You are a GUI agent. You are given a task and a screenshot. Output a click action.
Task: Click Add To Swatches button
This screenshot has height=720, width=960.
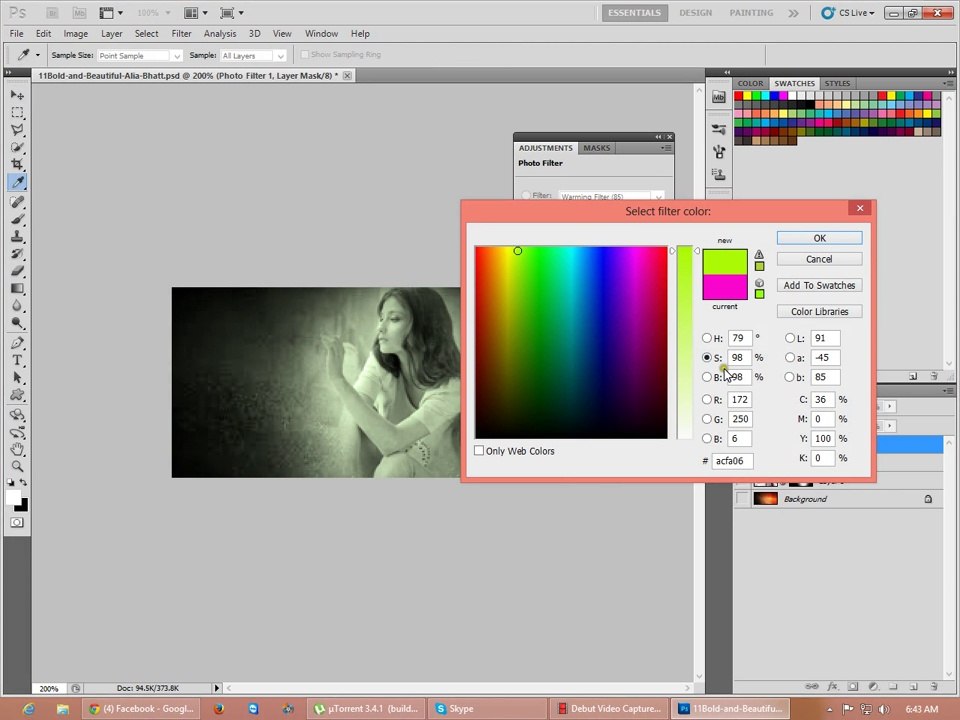[819, 285]
